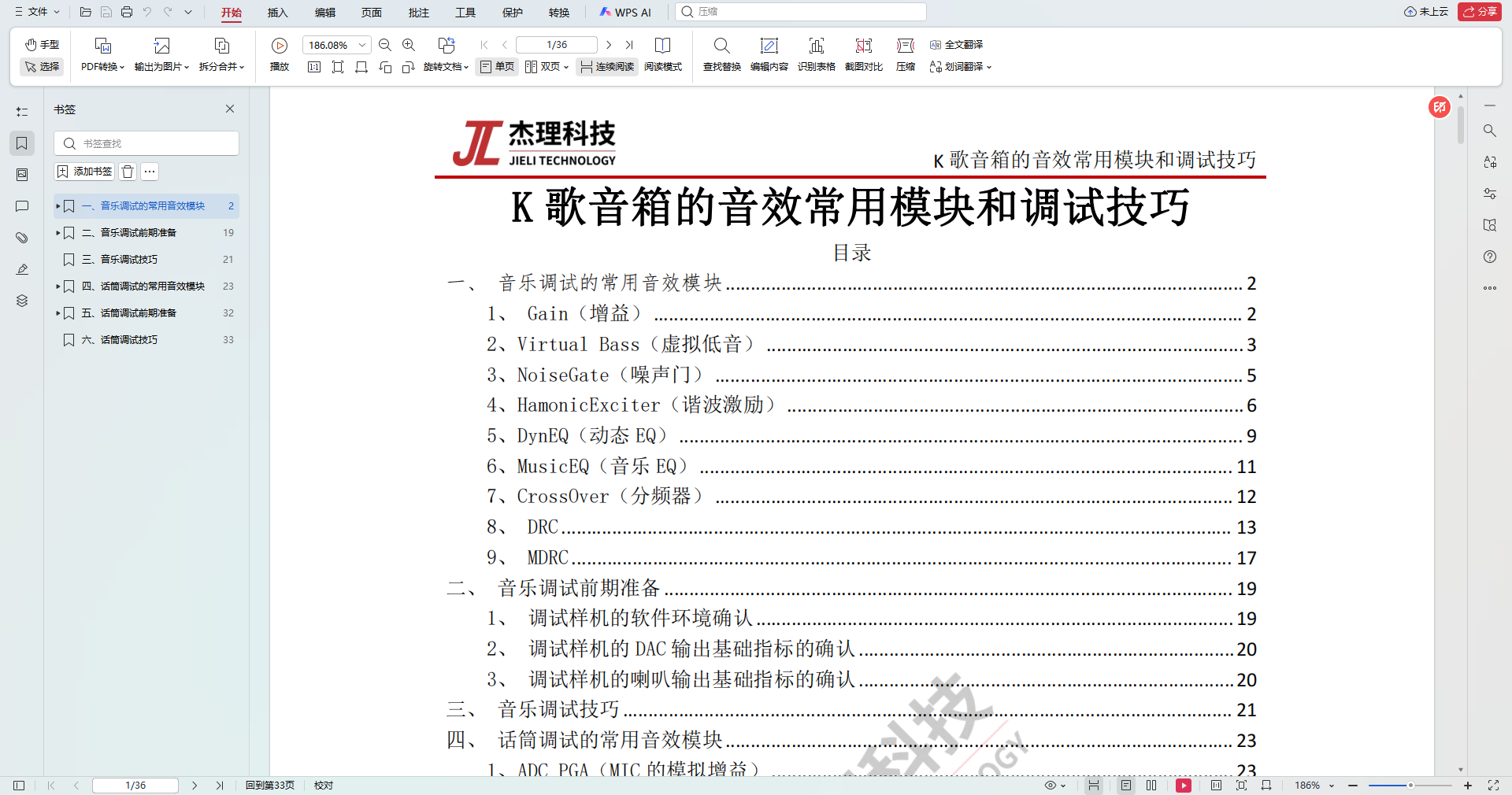Expand the 四、话筒调试的常用音效模块 bookmark

click(x=57, y=287)
